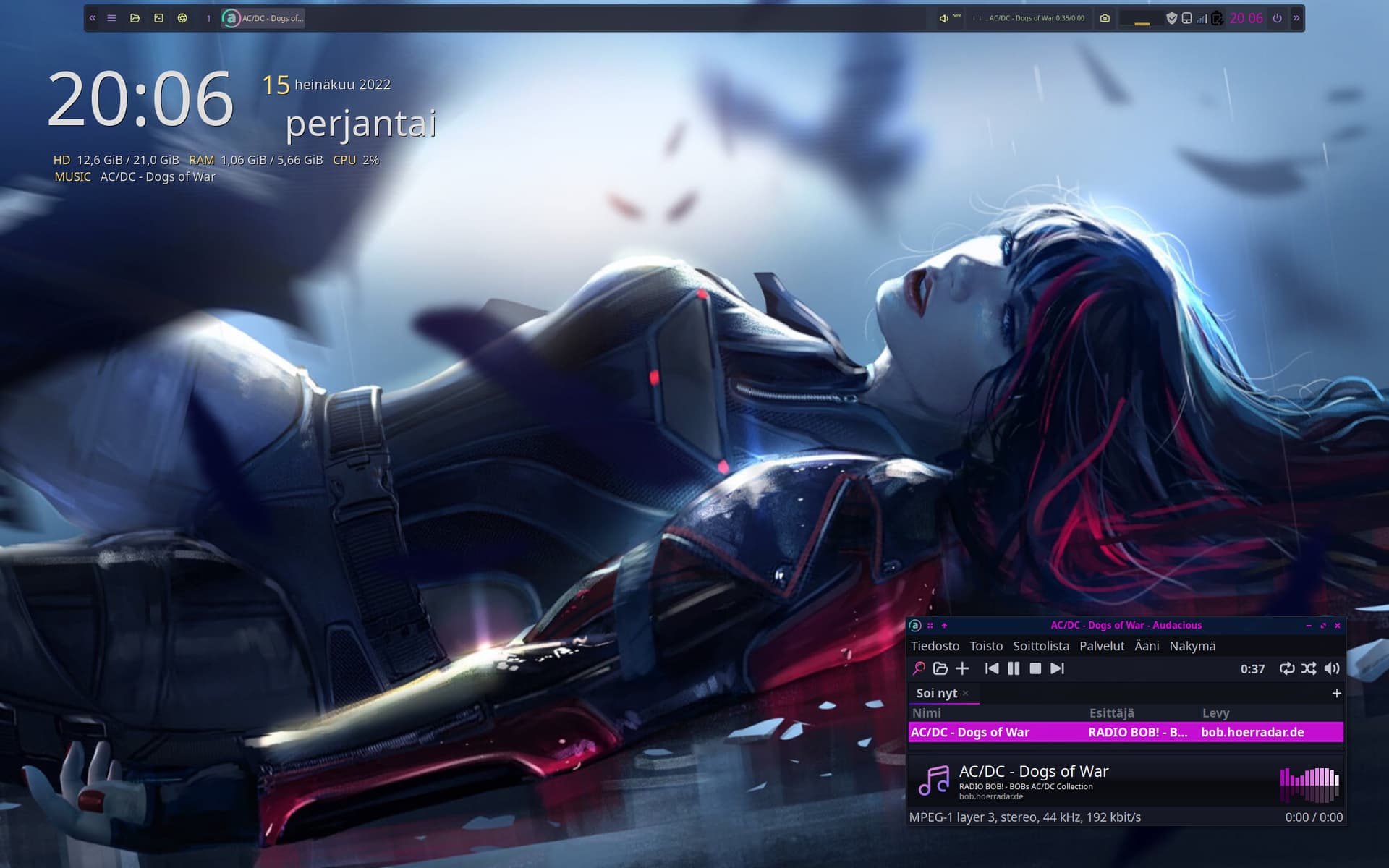1389x868 pixels.
Task: Open the search tool in Audacious
Action: point(919,668)
